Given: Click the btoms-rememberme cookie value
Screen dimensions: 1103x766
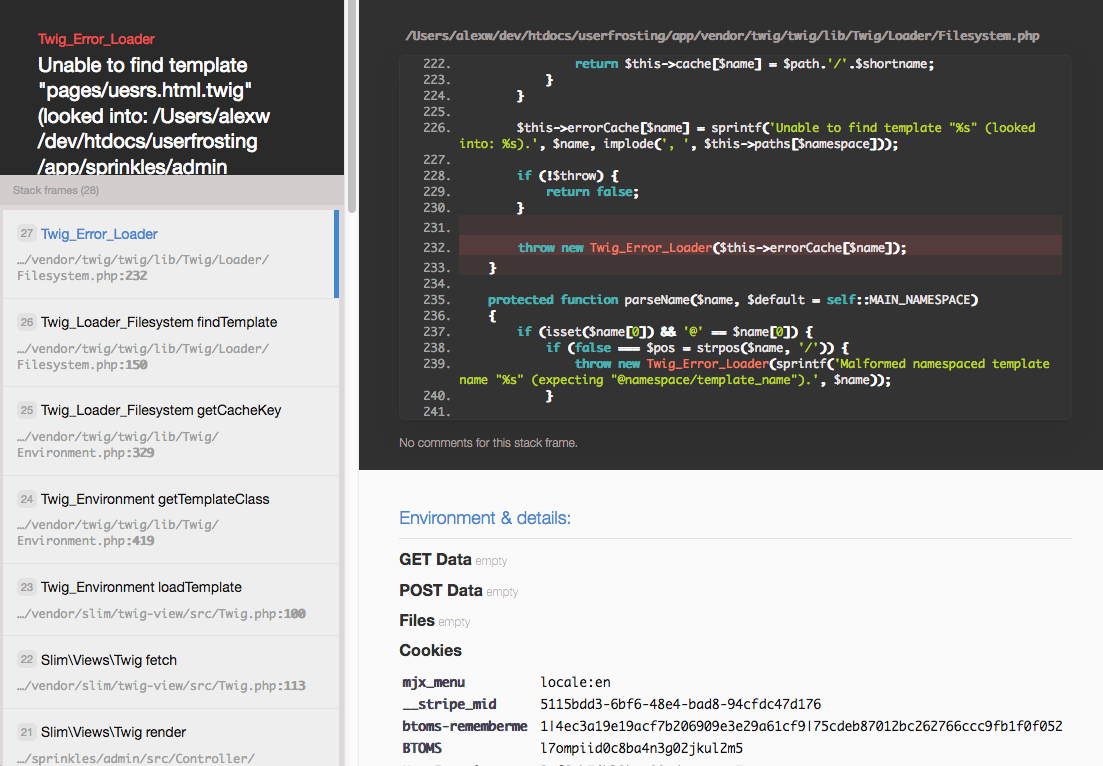Looking at the screenshot, I should tap(801, 726).
